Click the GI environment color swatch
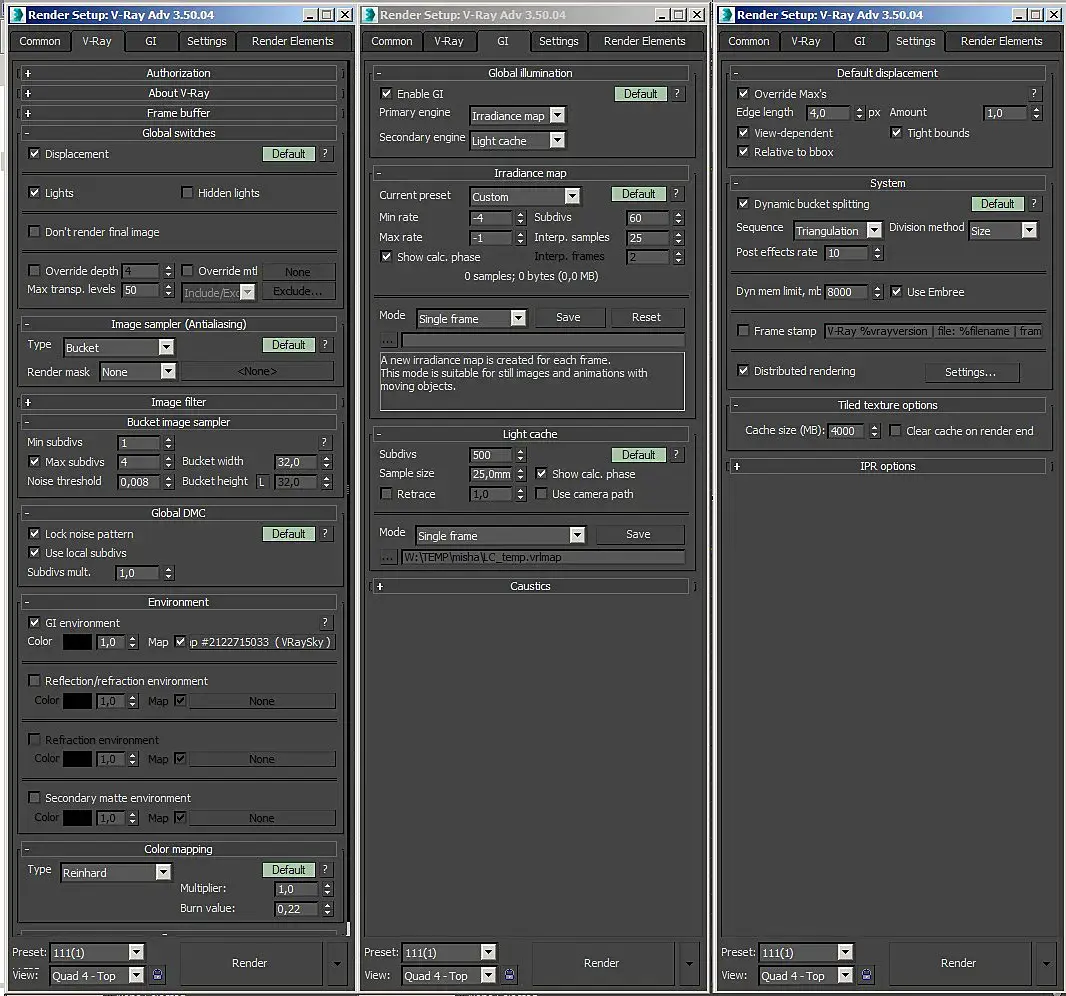Image resolution: width=1066 pixels, height=996 pixels. click(77, 642)
